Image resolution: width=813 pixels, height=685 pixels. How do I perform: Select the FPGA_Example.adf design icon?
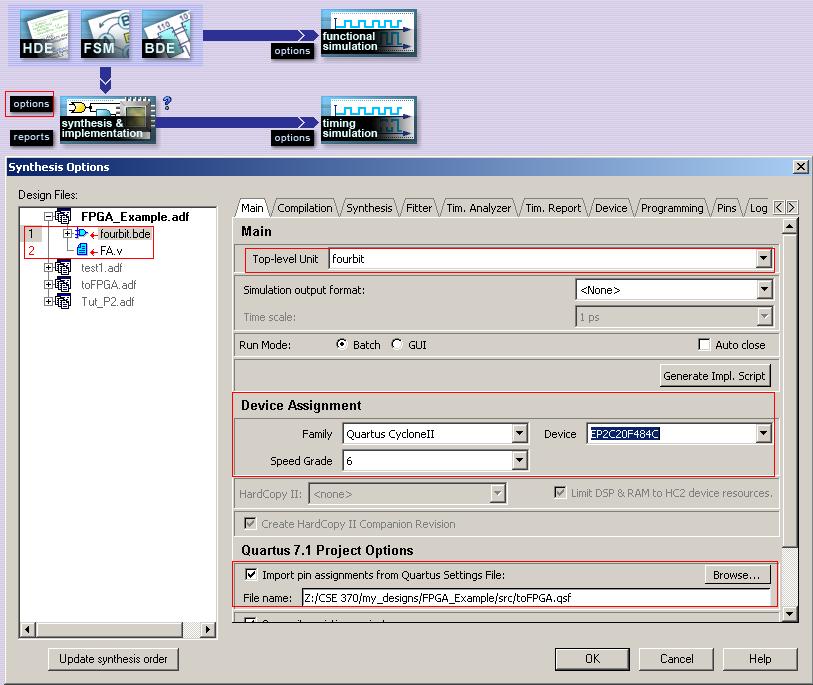63,216
